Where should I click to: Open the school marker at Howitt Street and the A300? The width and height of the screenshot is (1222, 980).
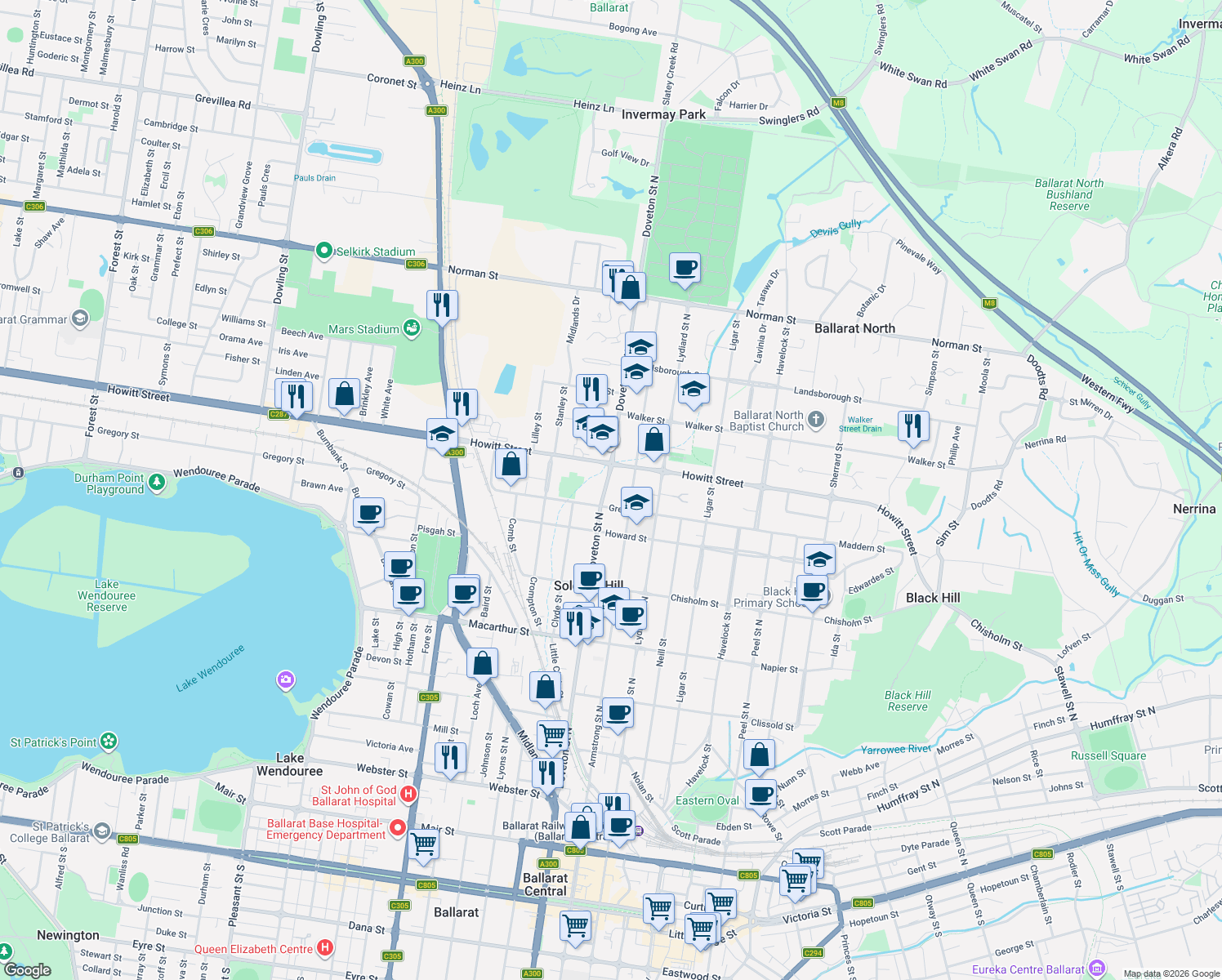pos(442,434)
